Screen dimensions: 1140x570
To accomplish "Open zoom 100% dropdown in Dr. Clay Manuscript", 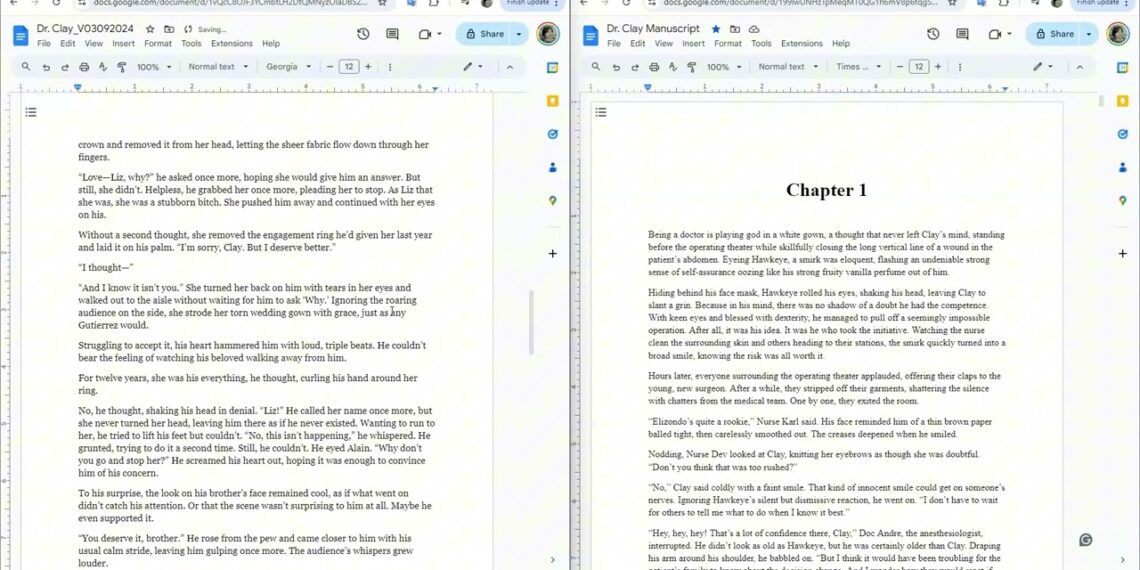I will click(724, 67).
